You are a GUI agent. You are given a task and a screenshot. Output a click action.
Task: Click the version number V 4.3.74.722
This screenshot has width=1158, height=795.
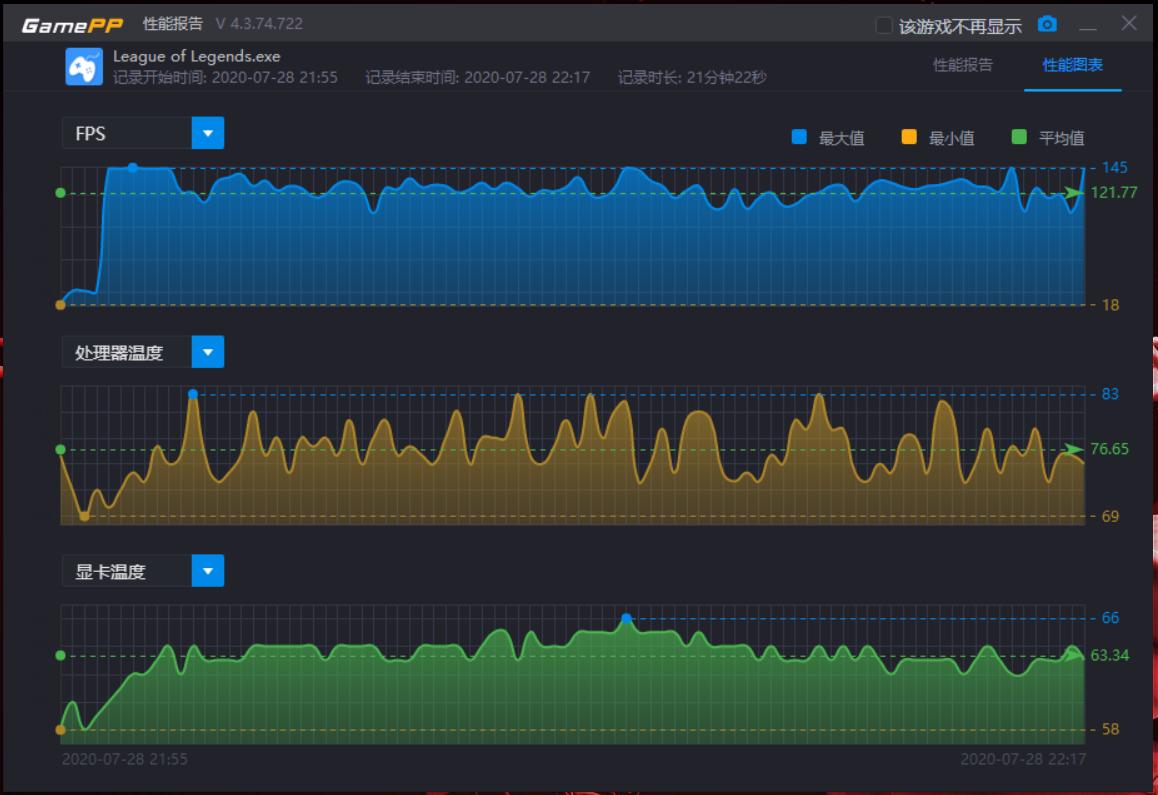[259, 24]
